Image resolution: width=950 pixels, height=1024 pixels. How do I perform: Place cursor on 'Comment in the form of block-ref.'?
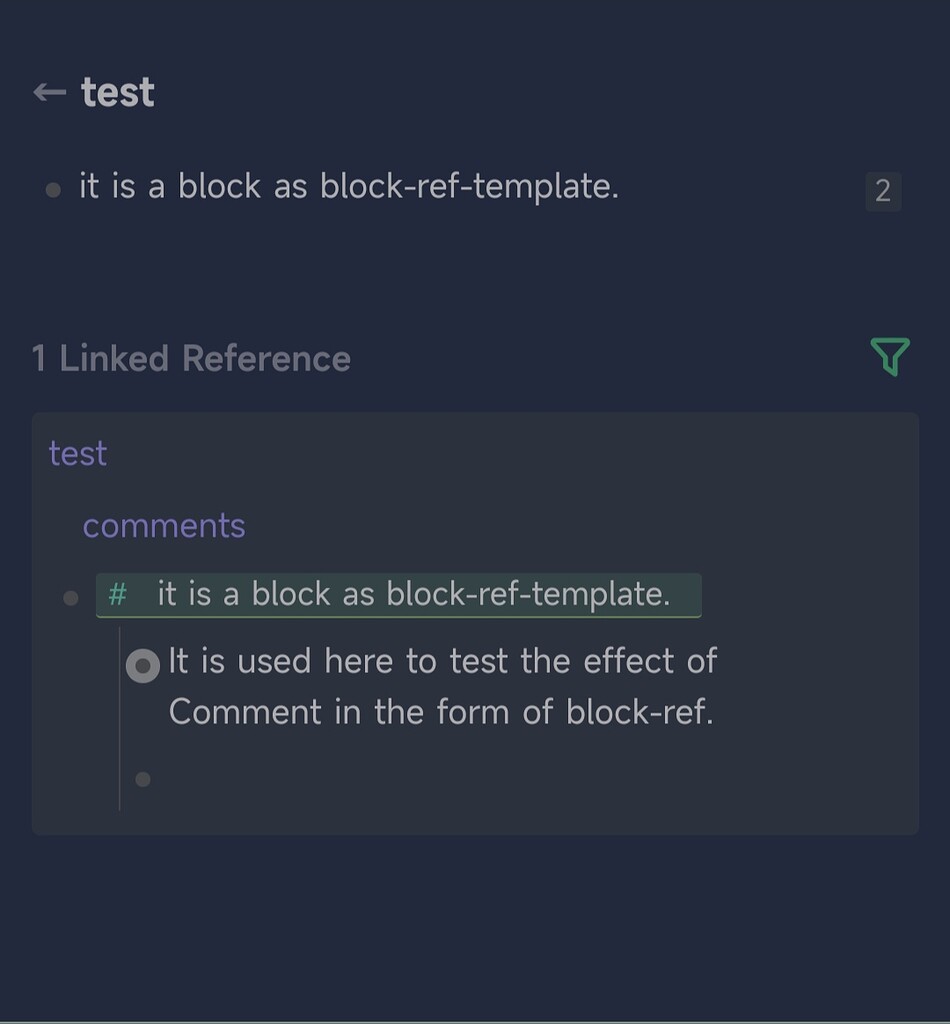(441, 712)
